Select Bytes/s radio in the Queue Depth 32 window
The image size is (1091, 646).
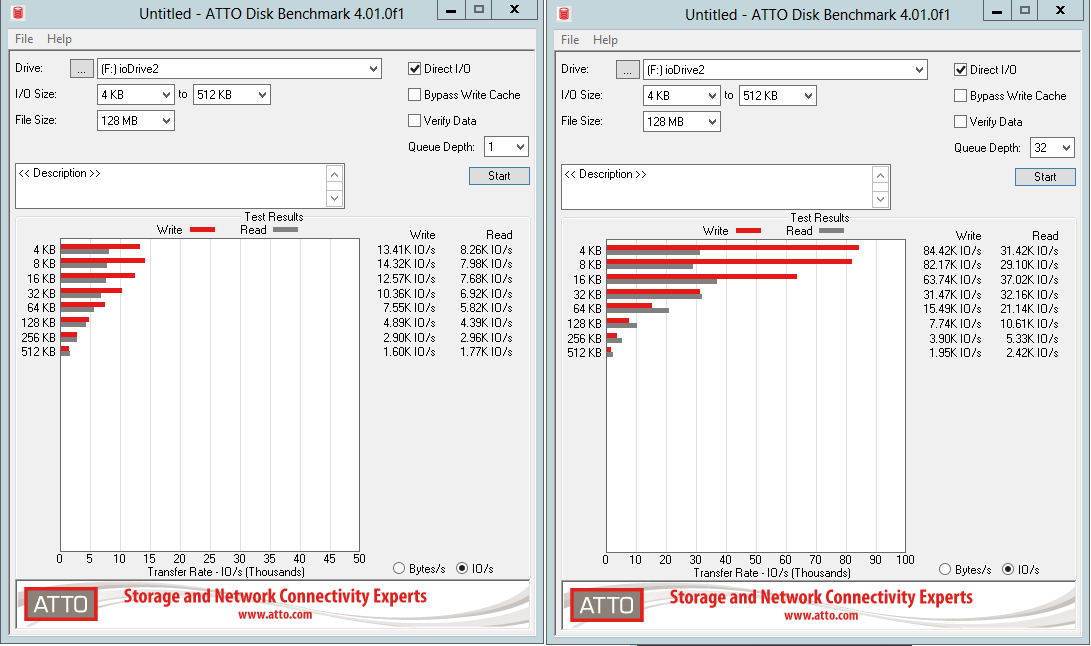tap(945, 569)
